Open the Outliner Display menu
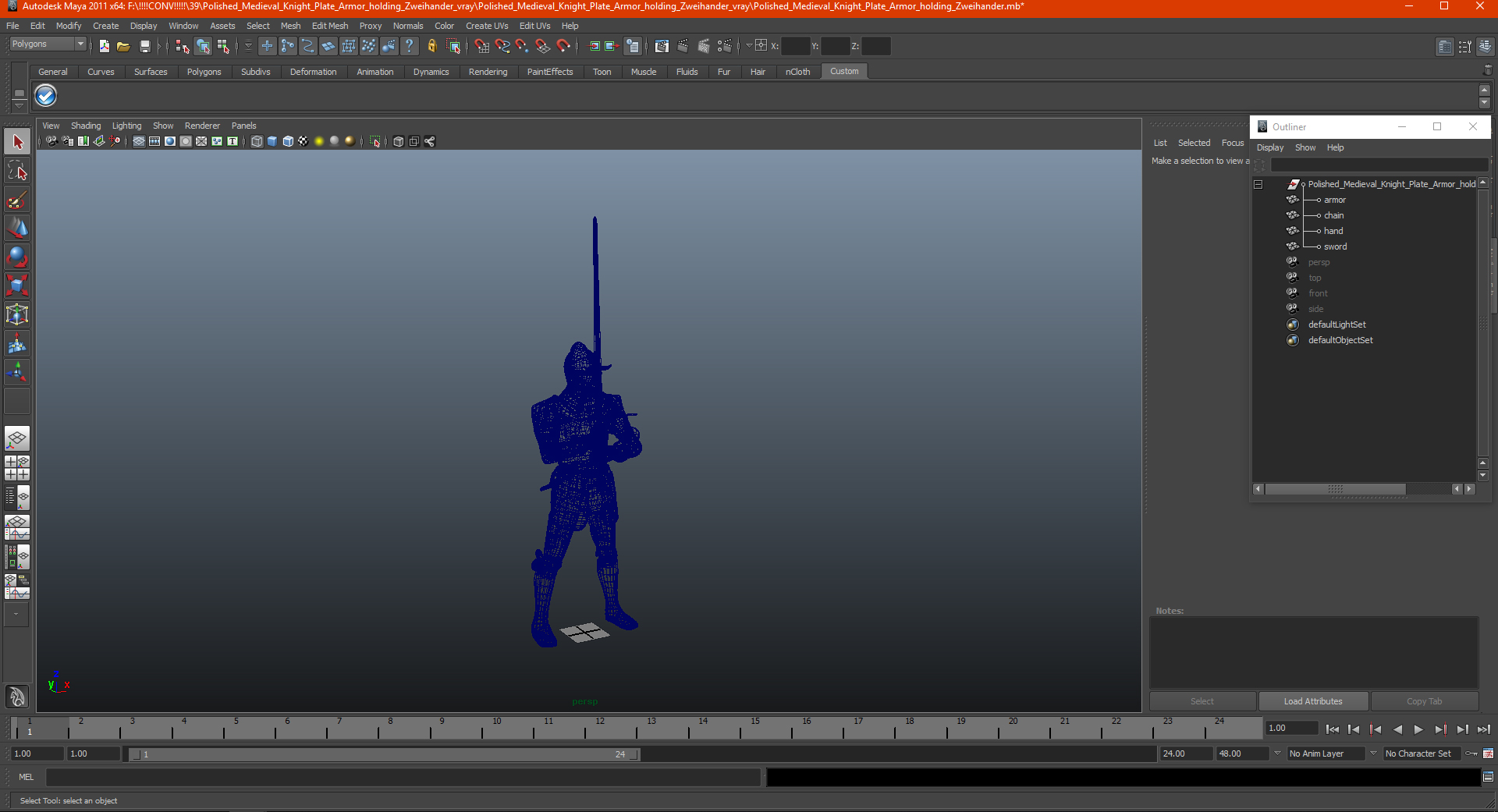 1269,147
